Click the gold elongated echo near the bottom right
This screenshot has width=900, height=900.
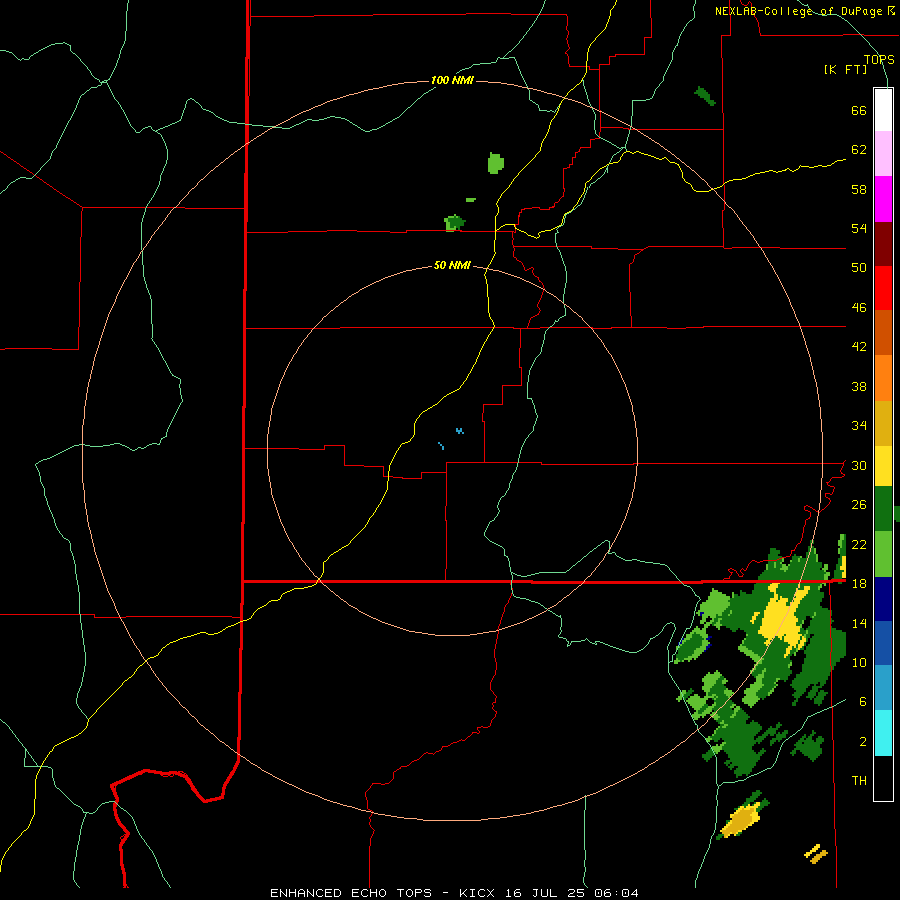(x=742, y=821)
